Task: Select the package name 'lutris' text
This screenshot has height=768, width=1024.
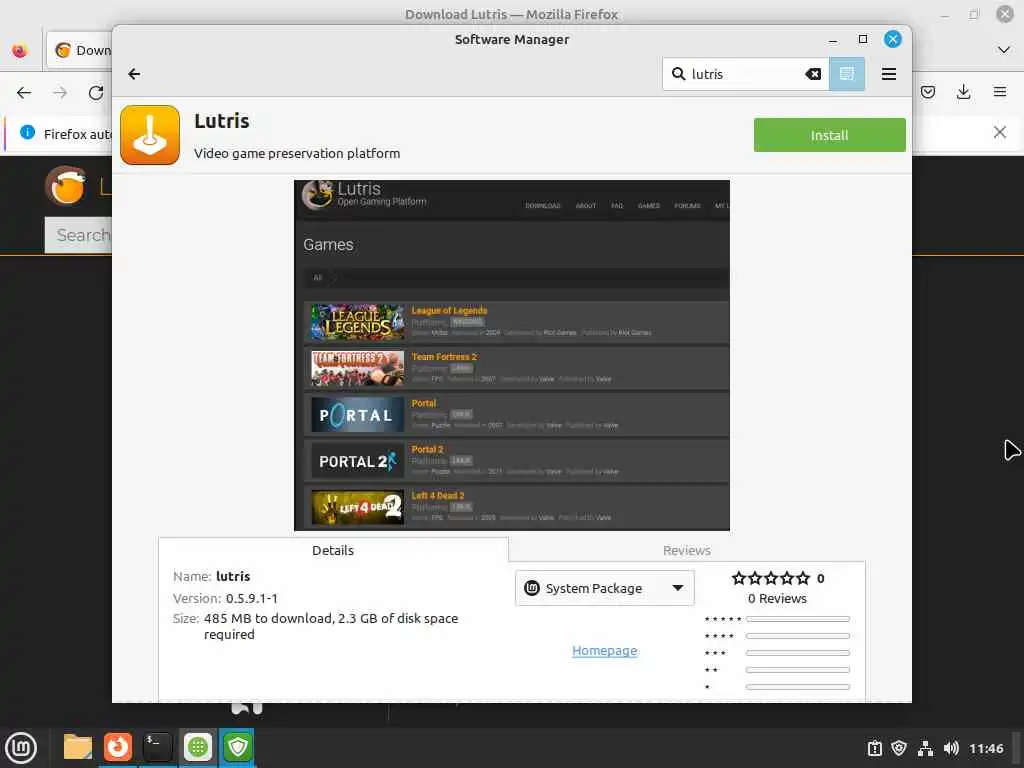Action: (x=233, y=577)
